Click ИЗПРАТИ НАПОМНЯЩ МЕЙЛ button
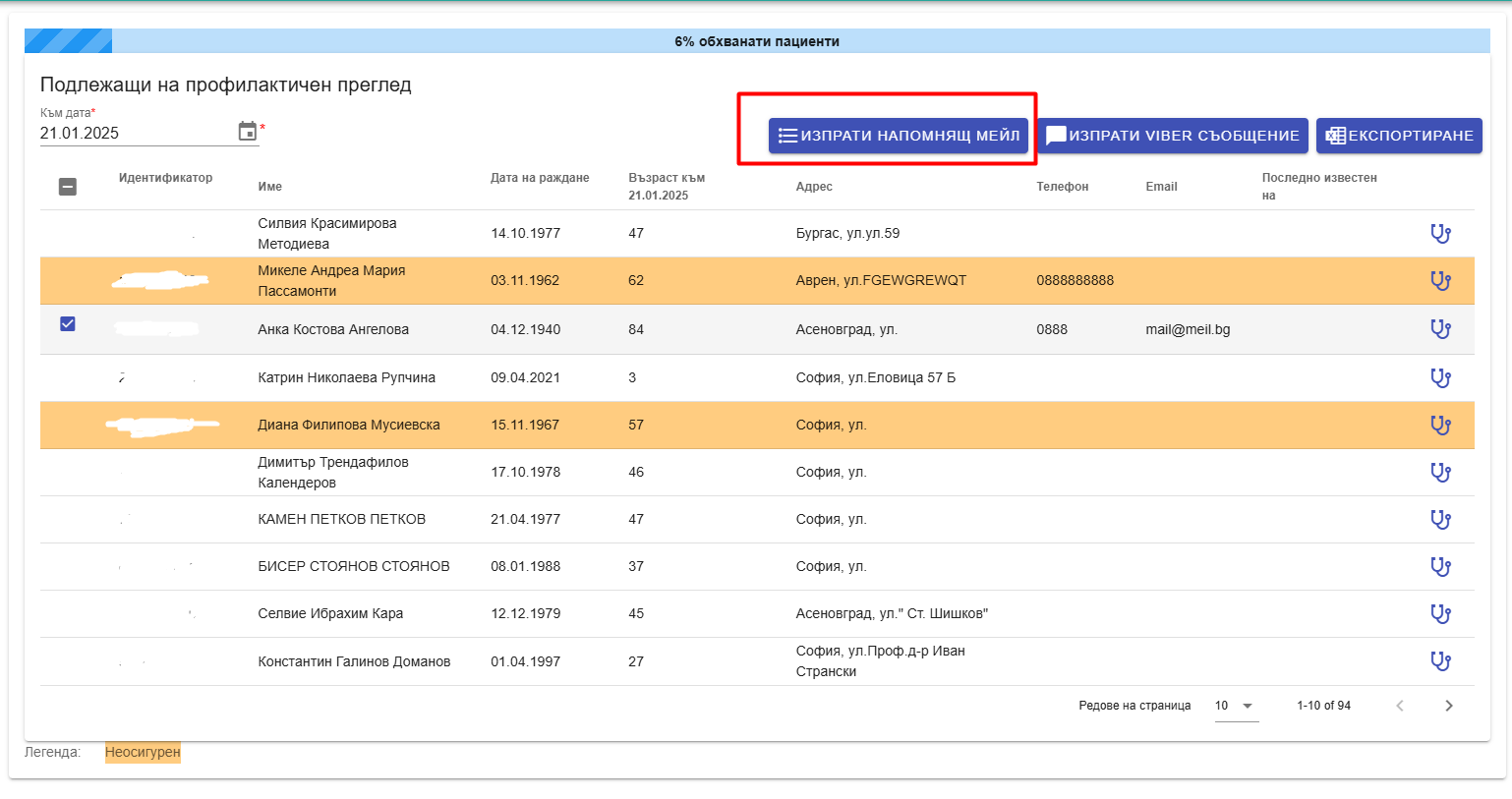This screenshot has width=1512, height=799. point(899,136)
